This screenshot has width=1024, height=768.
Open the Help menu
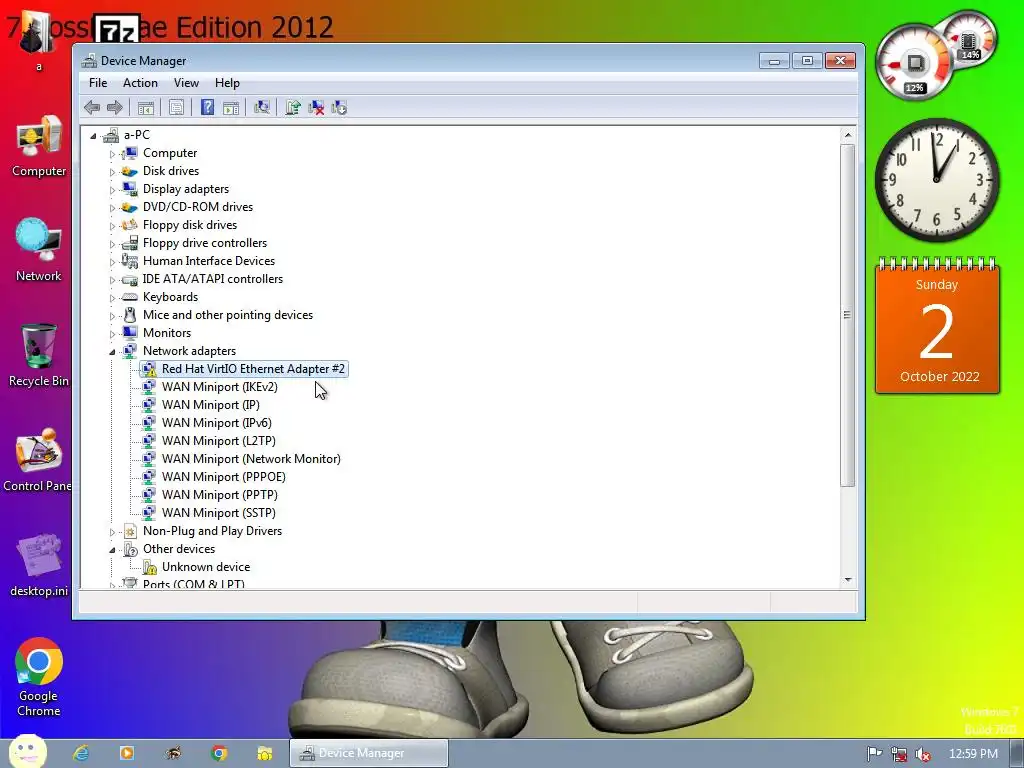(x=227, y=83)
